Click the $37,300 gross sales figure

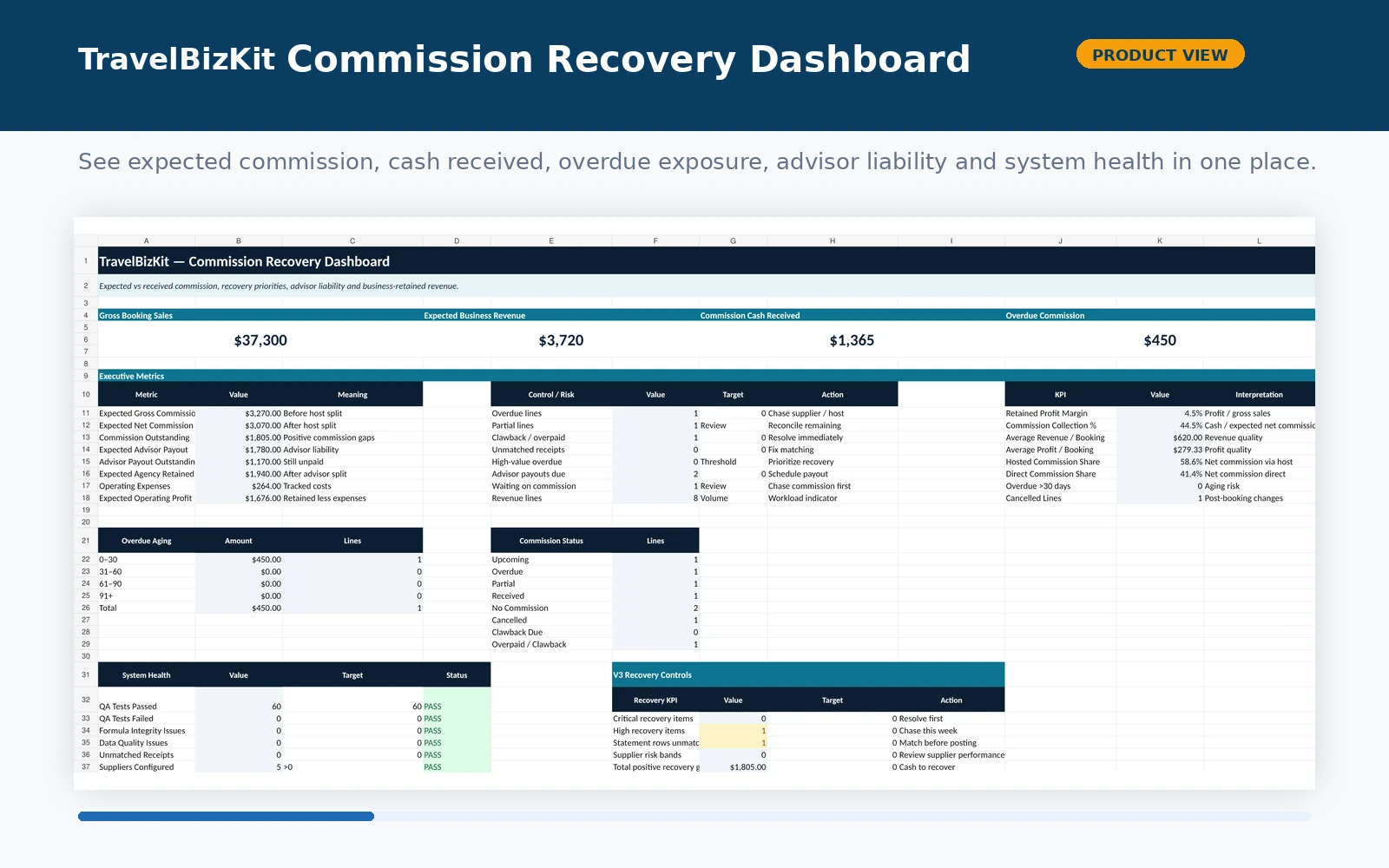pos(260,340)
